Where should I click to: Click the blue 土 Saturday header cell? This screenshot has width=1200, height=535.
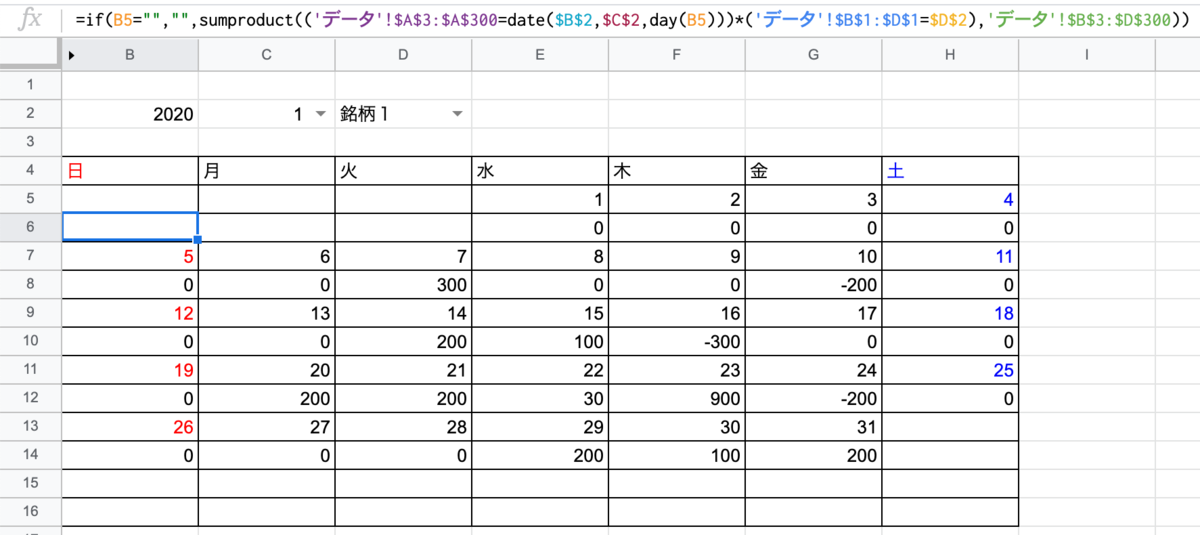[x=950, y=171]
